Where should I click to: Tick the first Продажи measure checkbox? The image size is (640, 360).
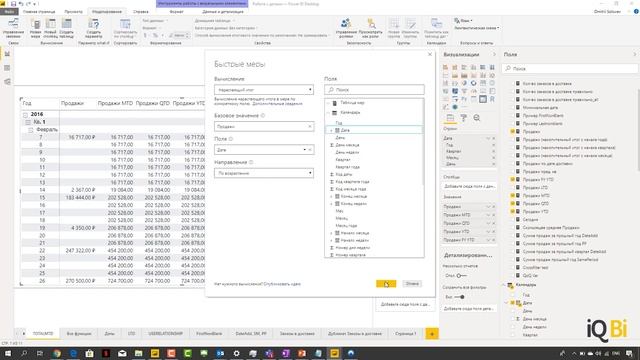tap(512, 131)
